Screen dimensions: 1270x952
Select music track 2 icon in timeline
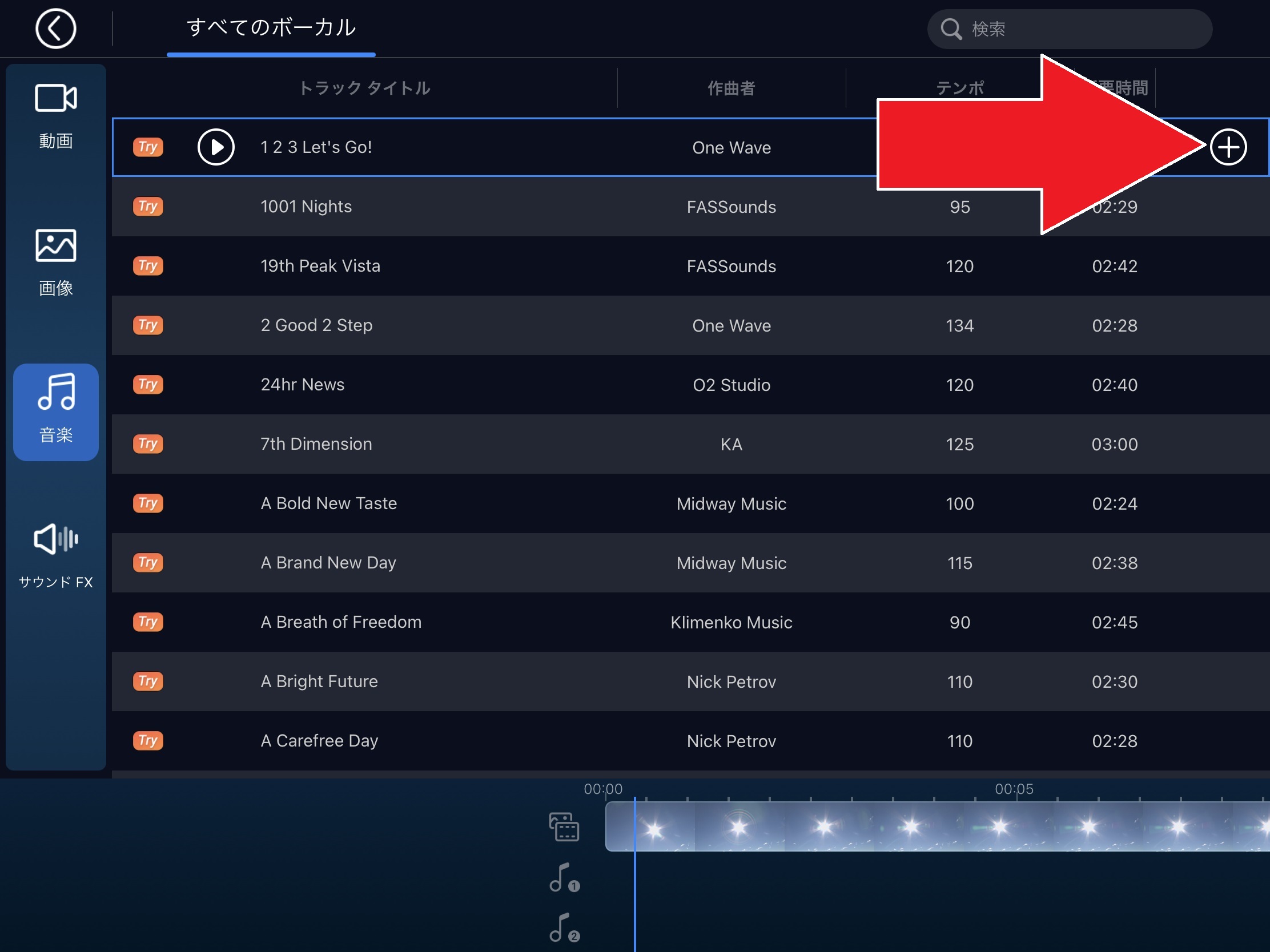564,928
